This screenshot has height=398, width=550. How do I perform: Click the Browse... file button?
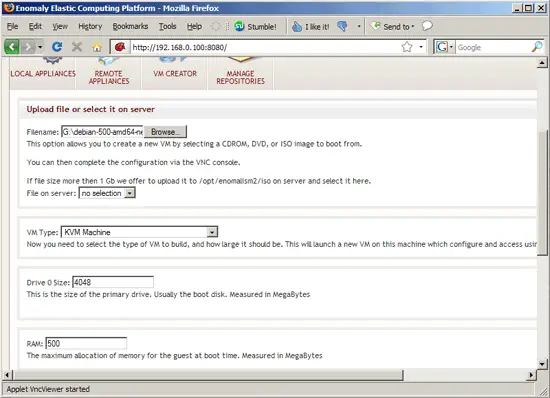click(165, 132)
